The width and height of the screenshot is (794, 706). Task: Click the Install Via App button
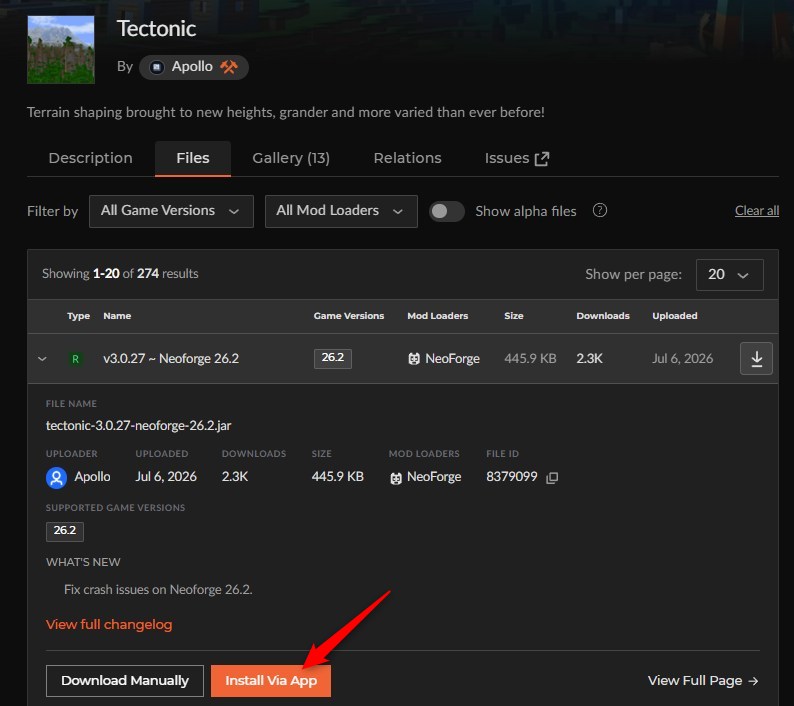[271, 681]
